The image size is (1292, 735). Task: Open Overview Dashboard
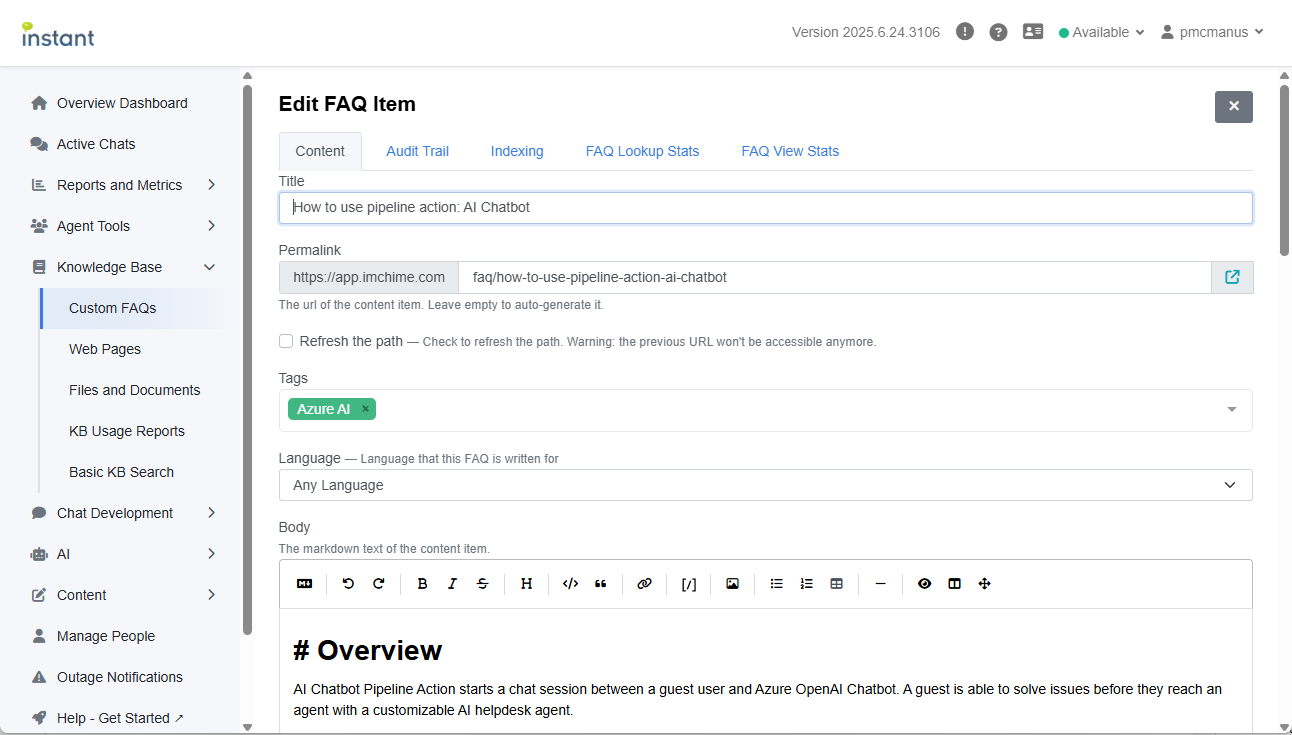pyautogui.click(x=122, y=103)
